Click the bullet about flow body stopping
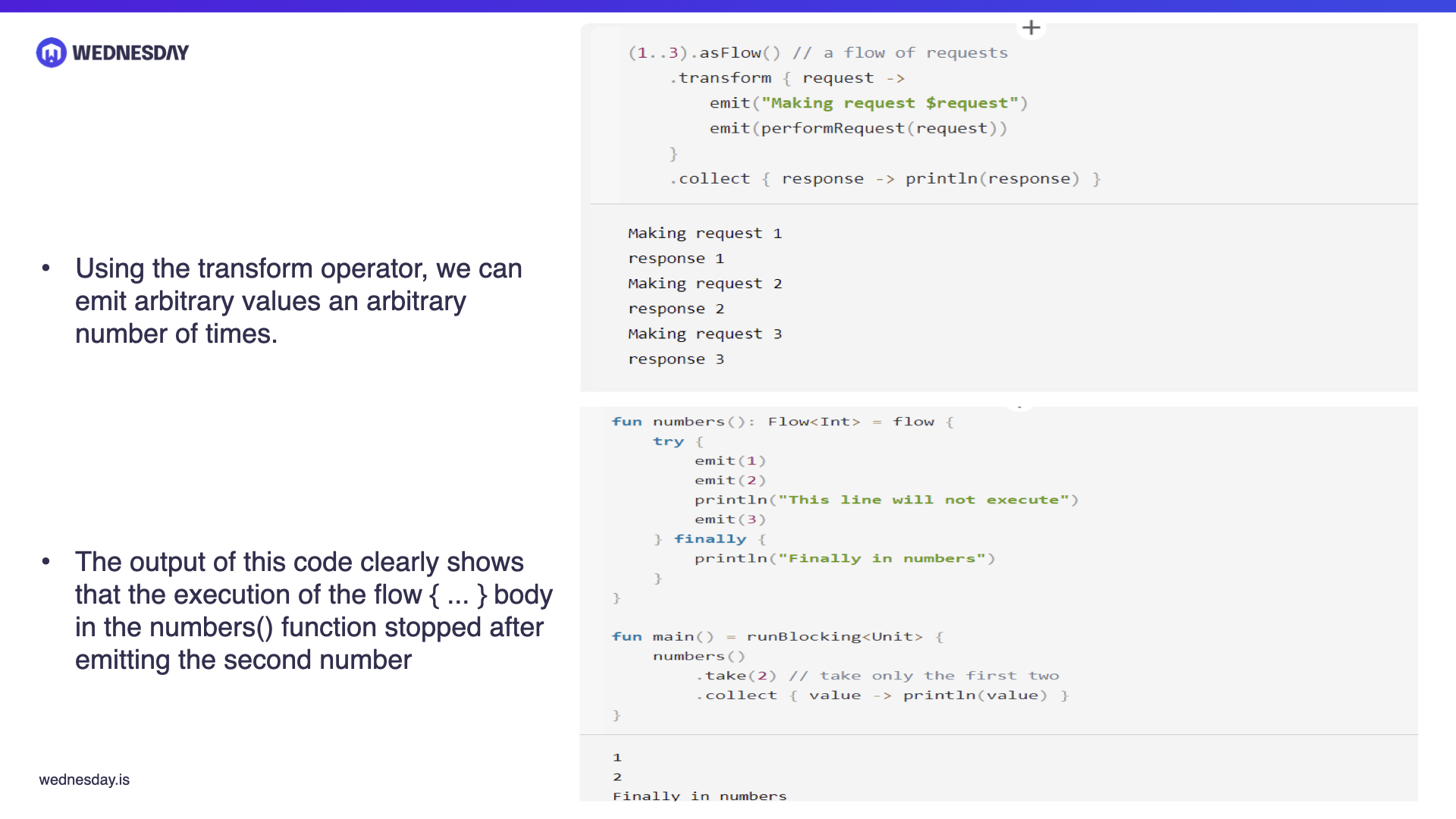 coord(314,611)
